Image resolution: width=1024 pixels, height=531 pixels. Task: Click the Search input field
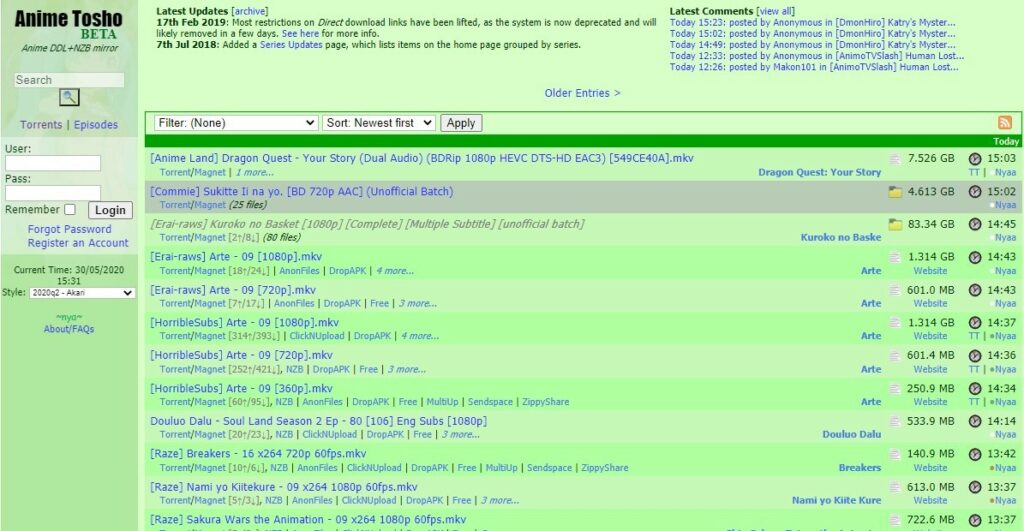click(69, 80)
